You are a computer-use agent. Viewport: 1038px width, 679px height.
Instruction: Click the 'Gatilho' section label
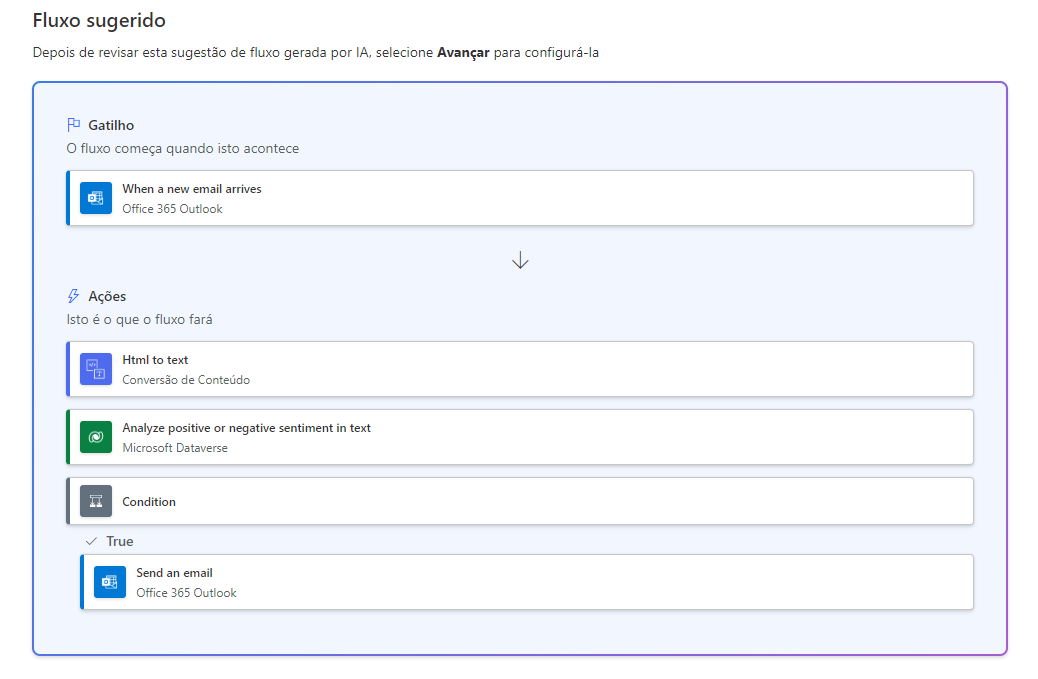(x=111, y=125)
